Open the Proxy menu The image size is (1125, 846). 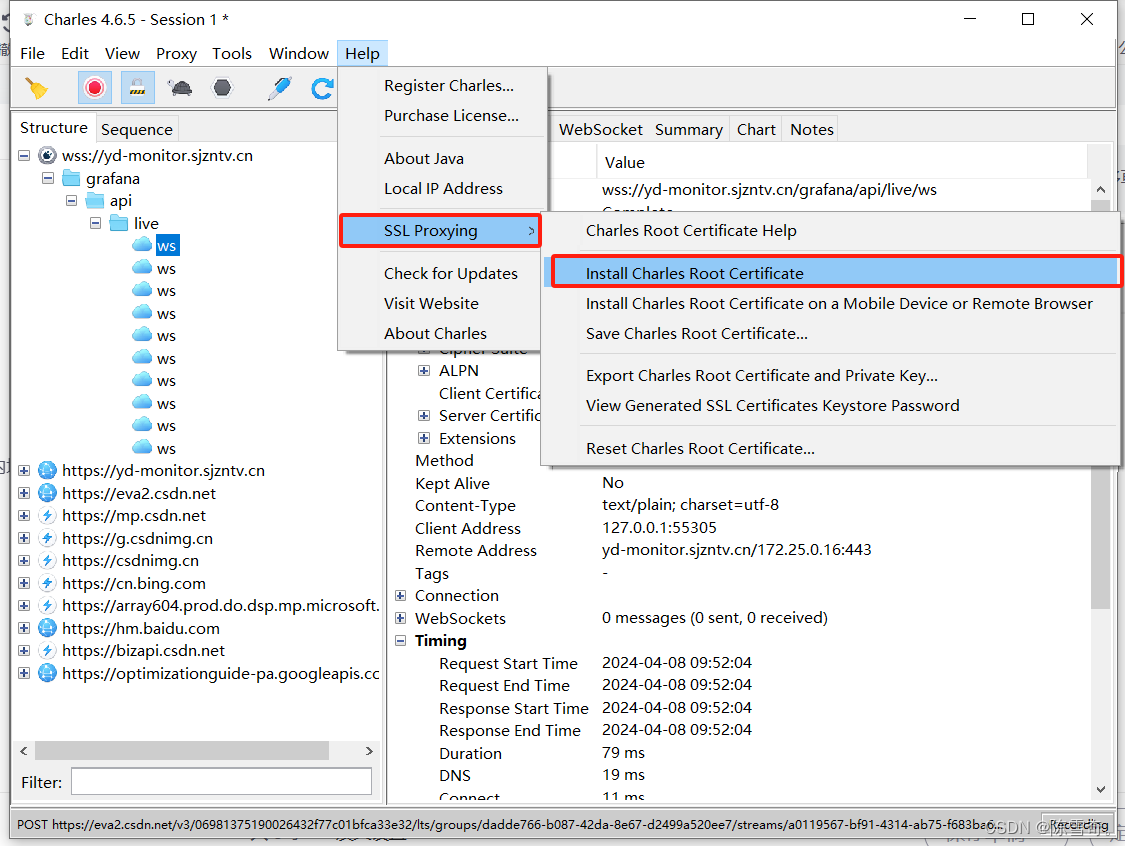[176, 54]
